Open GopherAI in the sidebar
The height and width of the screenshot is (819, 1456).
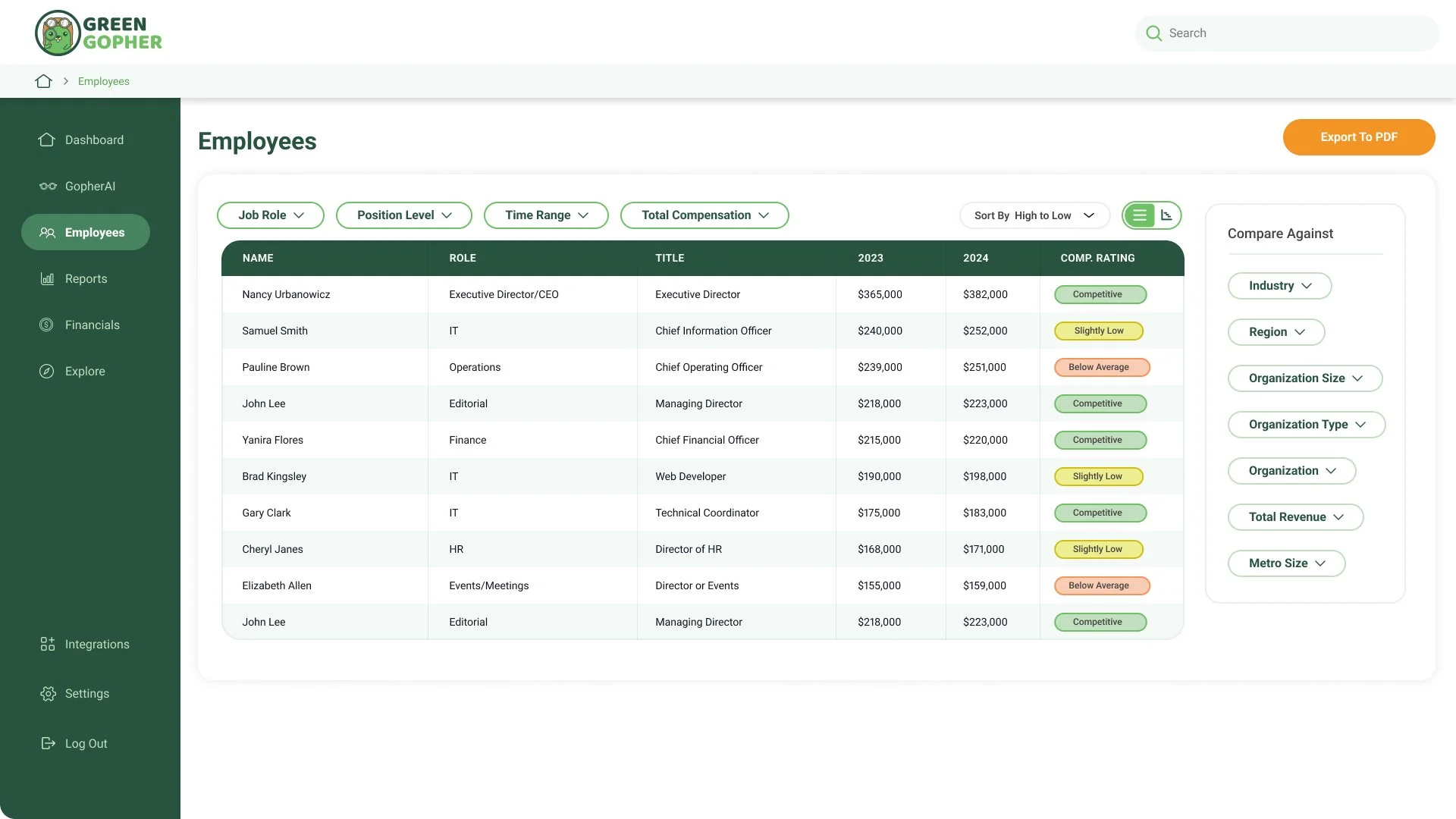pos(90,186)
